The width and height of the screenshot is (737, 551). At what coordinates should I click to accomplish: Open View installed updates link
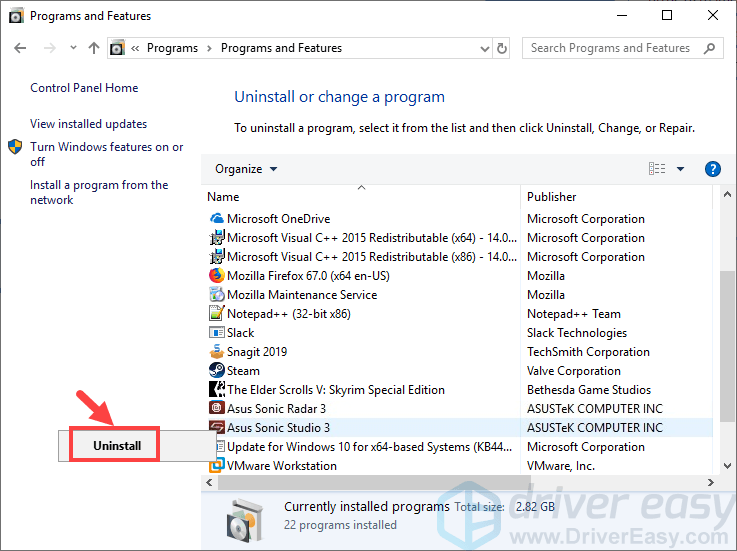(88, 124)
